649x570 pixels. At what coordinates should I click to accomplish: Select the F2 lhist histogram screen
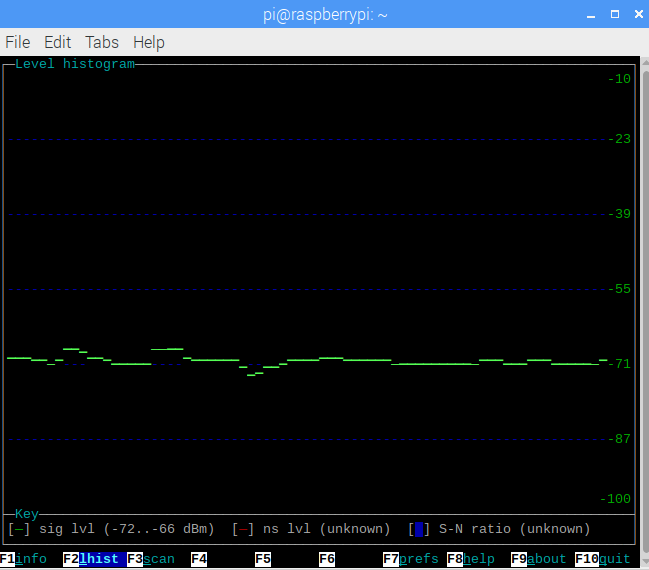[x=91, y=559]
